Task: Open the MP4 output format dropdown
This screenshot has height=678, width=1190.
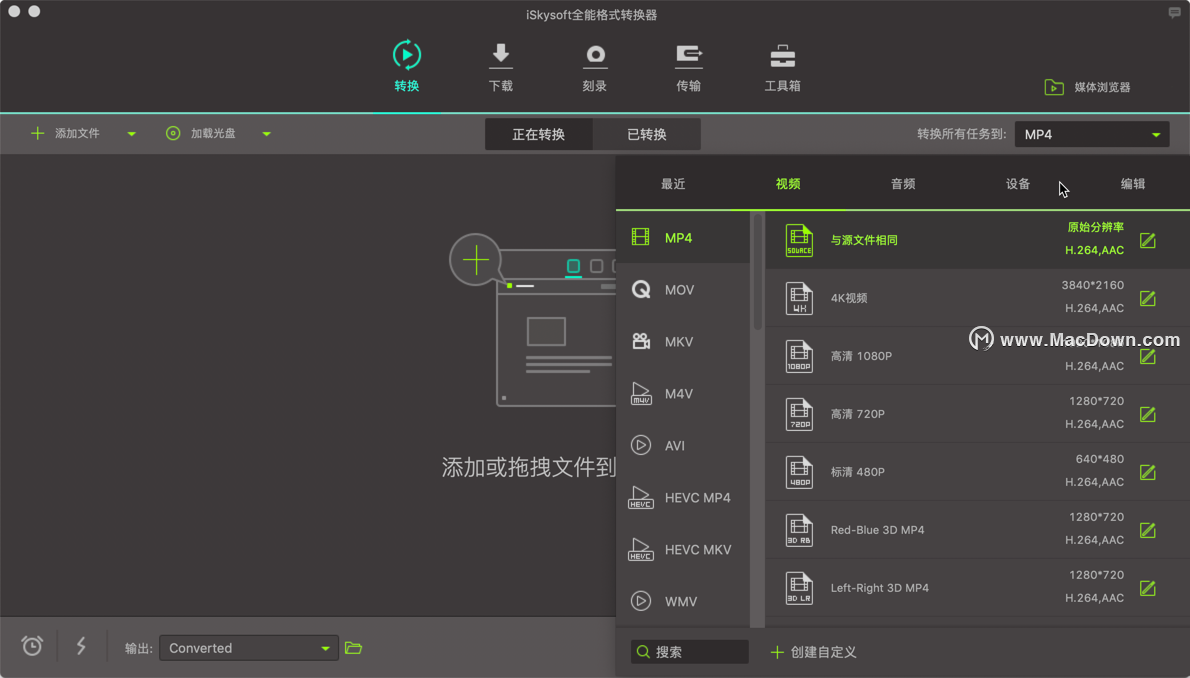Action: (1091, 134)
